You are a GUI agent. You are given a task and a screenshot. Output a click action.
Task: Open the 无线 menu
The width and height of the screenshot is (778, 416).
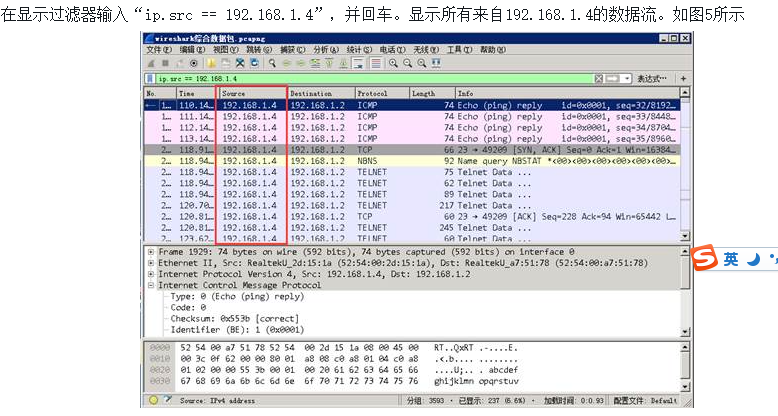pyautogui.click(x=426, y=50)
